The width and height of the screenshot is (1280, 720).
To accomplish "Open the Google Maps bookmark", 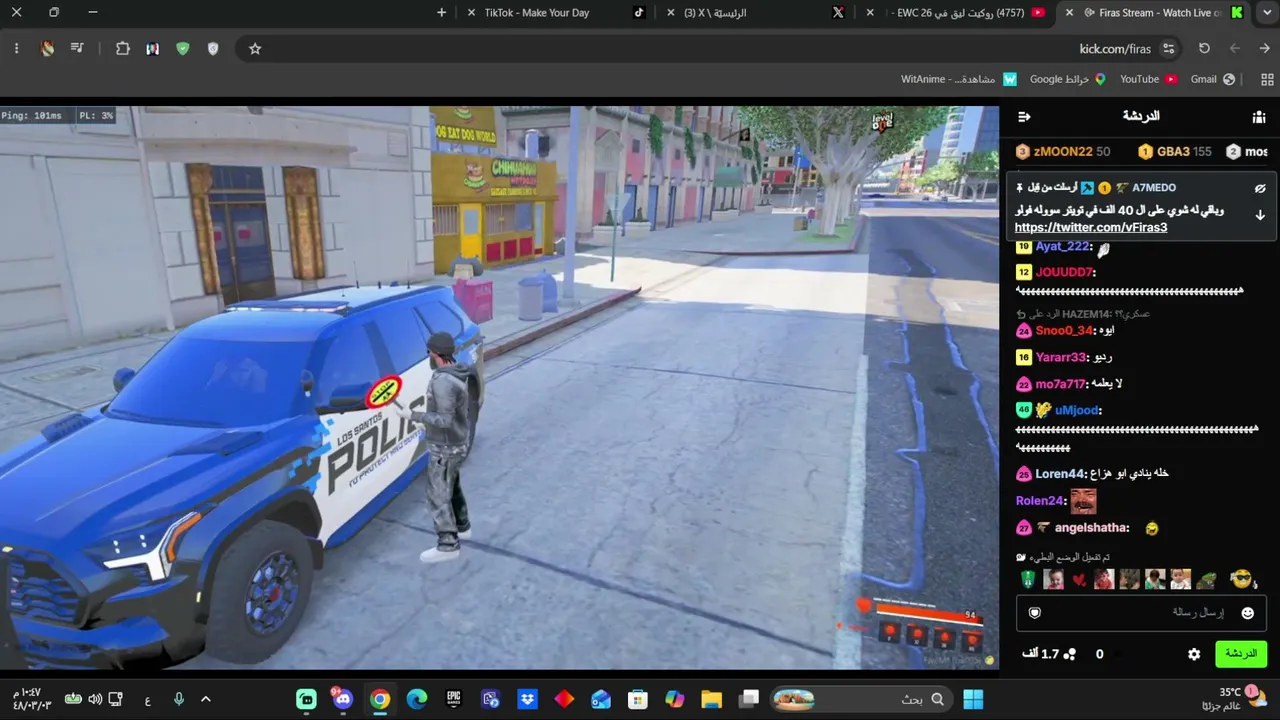I will coord(1068,79).
